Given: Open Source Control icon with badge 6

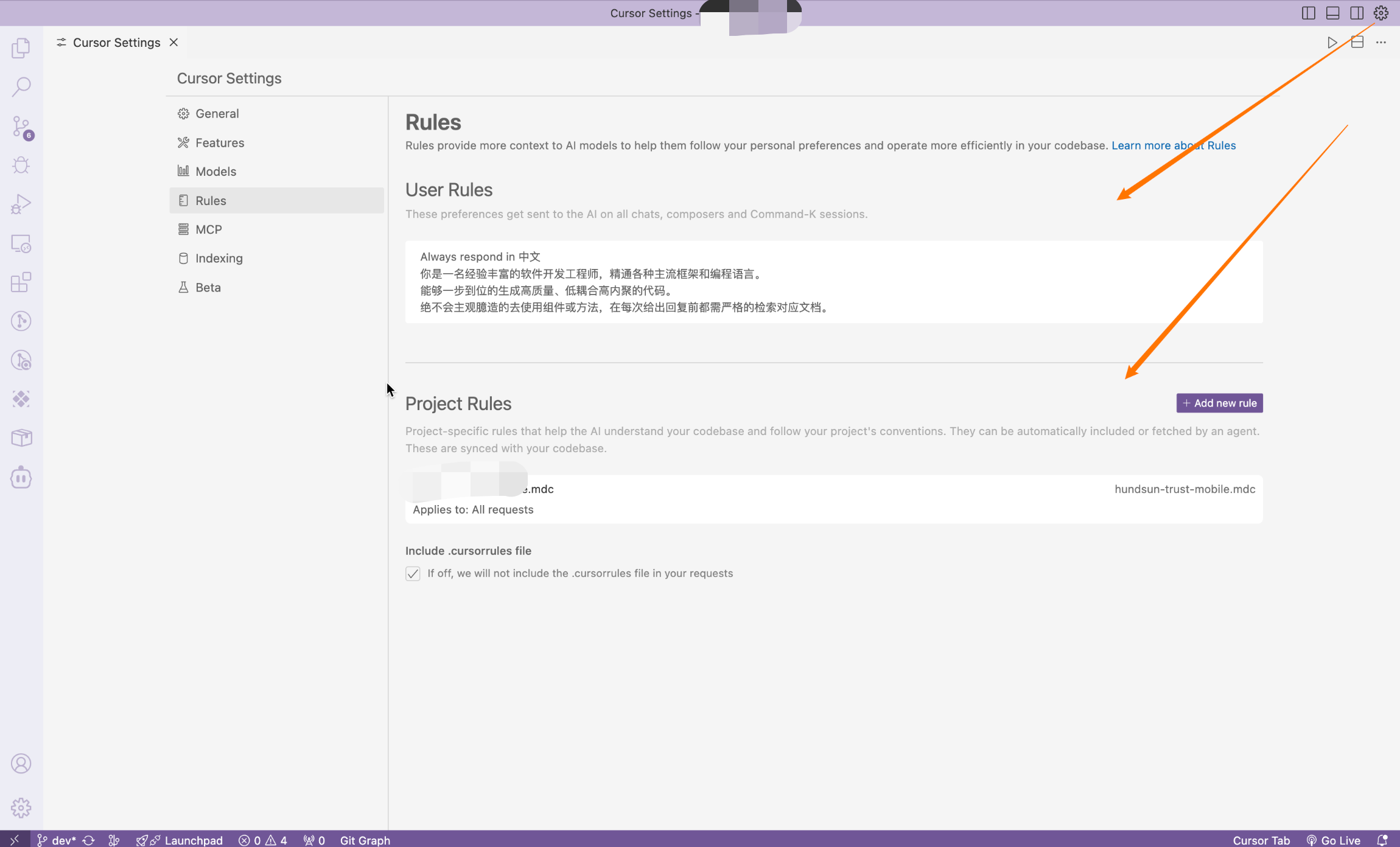Looking at the screenshot, I should tap(21, 127).
